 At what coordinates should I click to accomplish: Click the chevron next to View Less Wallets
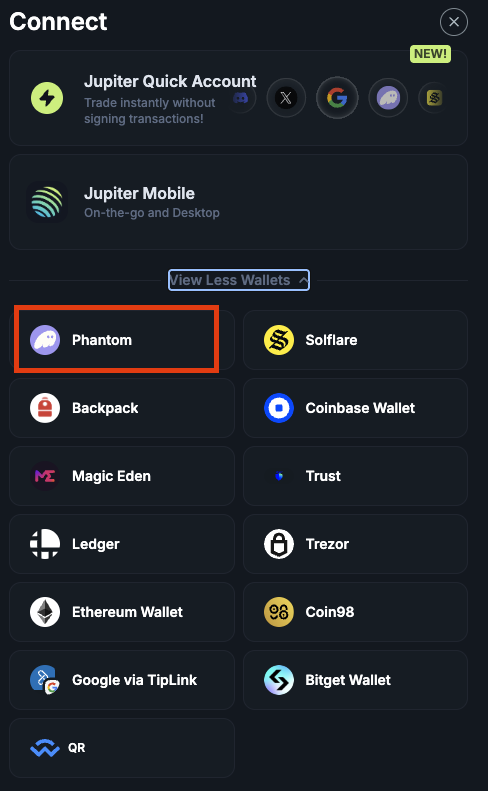tap(303, 280)
